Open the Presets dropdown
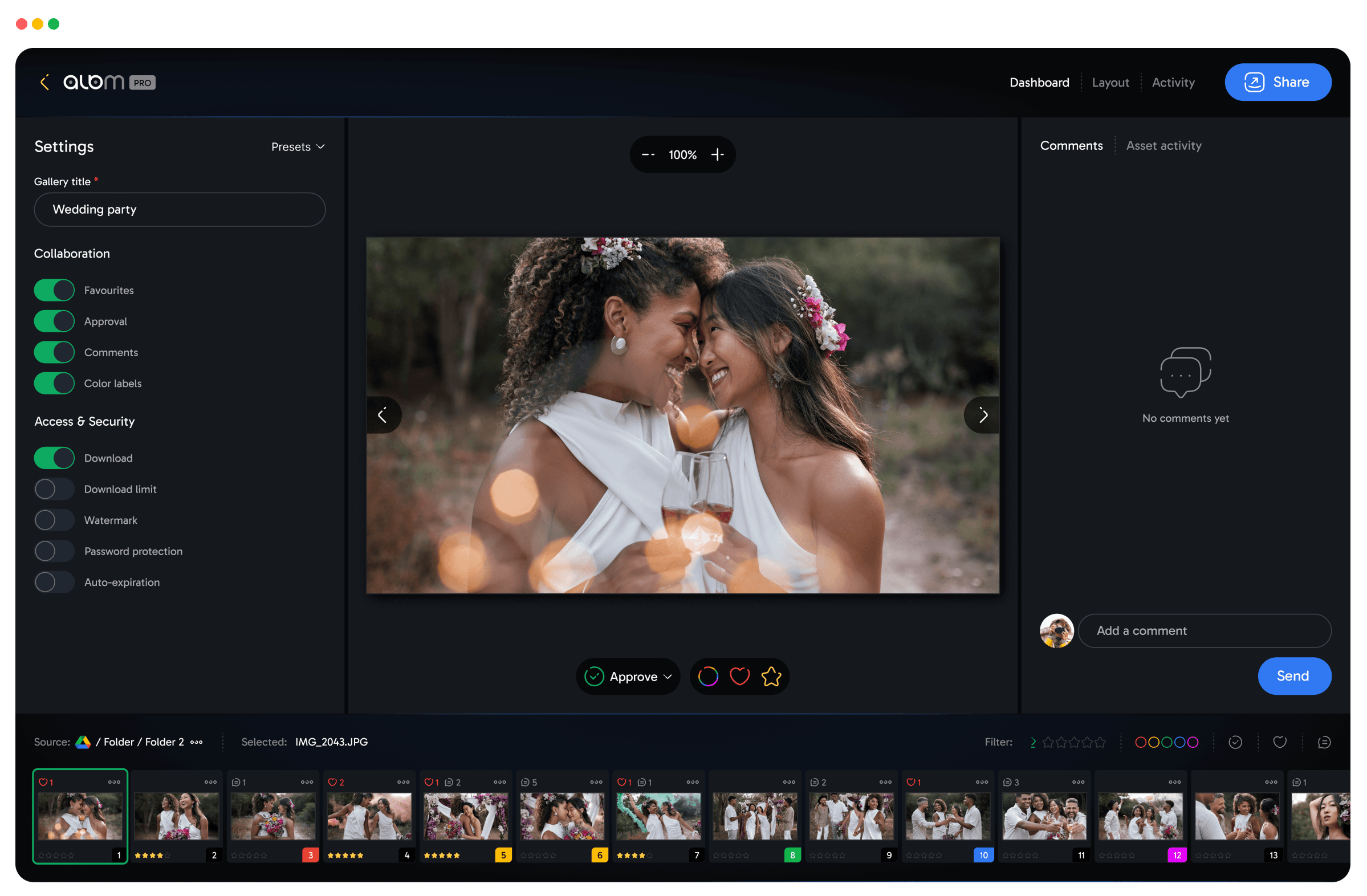Image resolution: width=1367 pixels, height=896 pixels. tap(298, 147)
